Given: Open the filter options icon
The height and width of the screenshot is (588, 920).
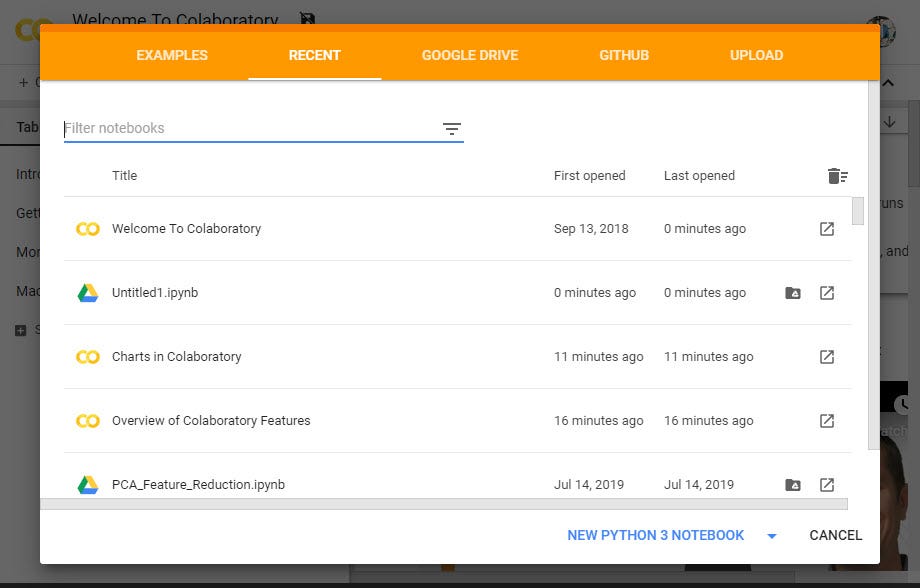Looking at the screenshot, I should (x=452, y=129).
